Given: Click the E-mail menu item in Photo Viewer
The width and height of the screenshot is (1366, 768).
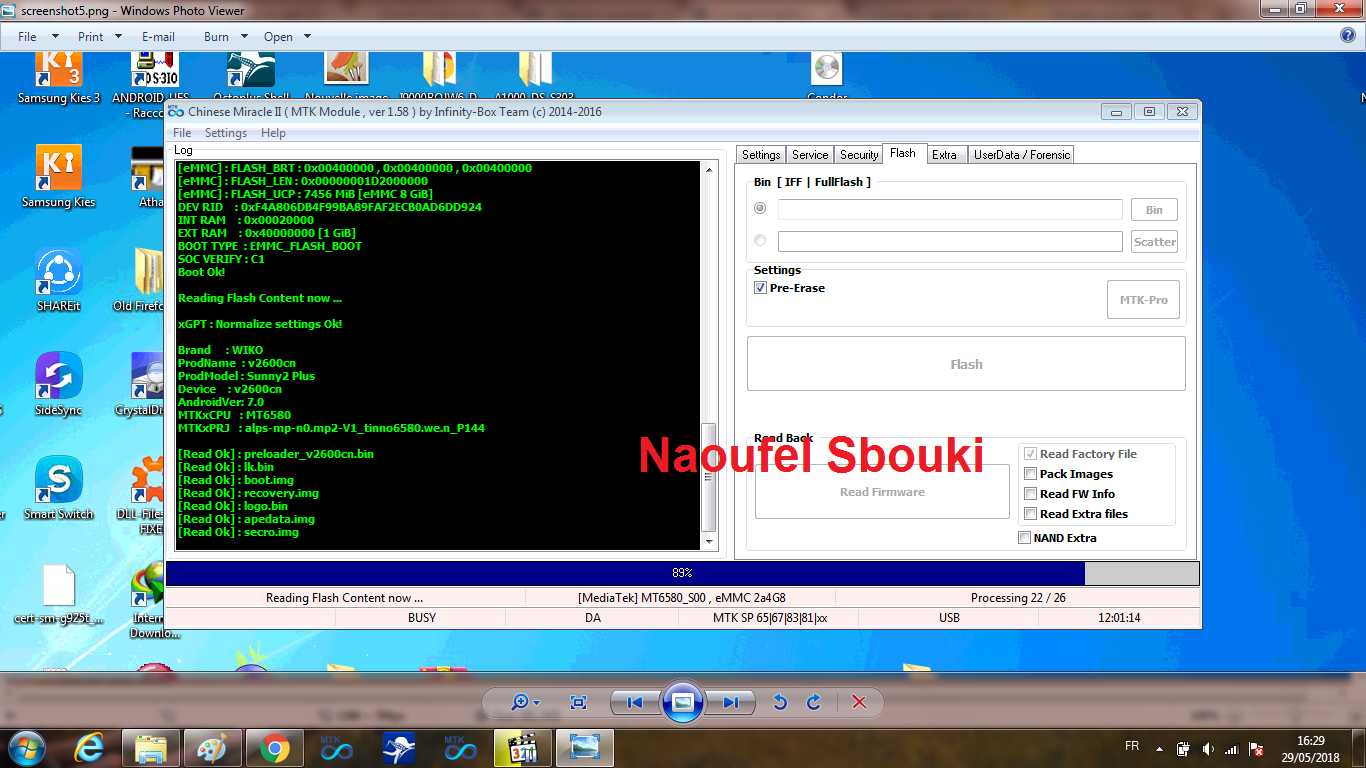Looking at the screenshot, I should click(x=158, y=36).
